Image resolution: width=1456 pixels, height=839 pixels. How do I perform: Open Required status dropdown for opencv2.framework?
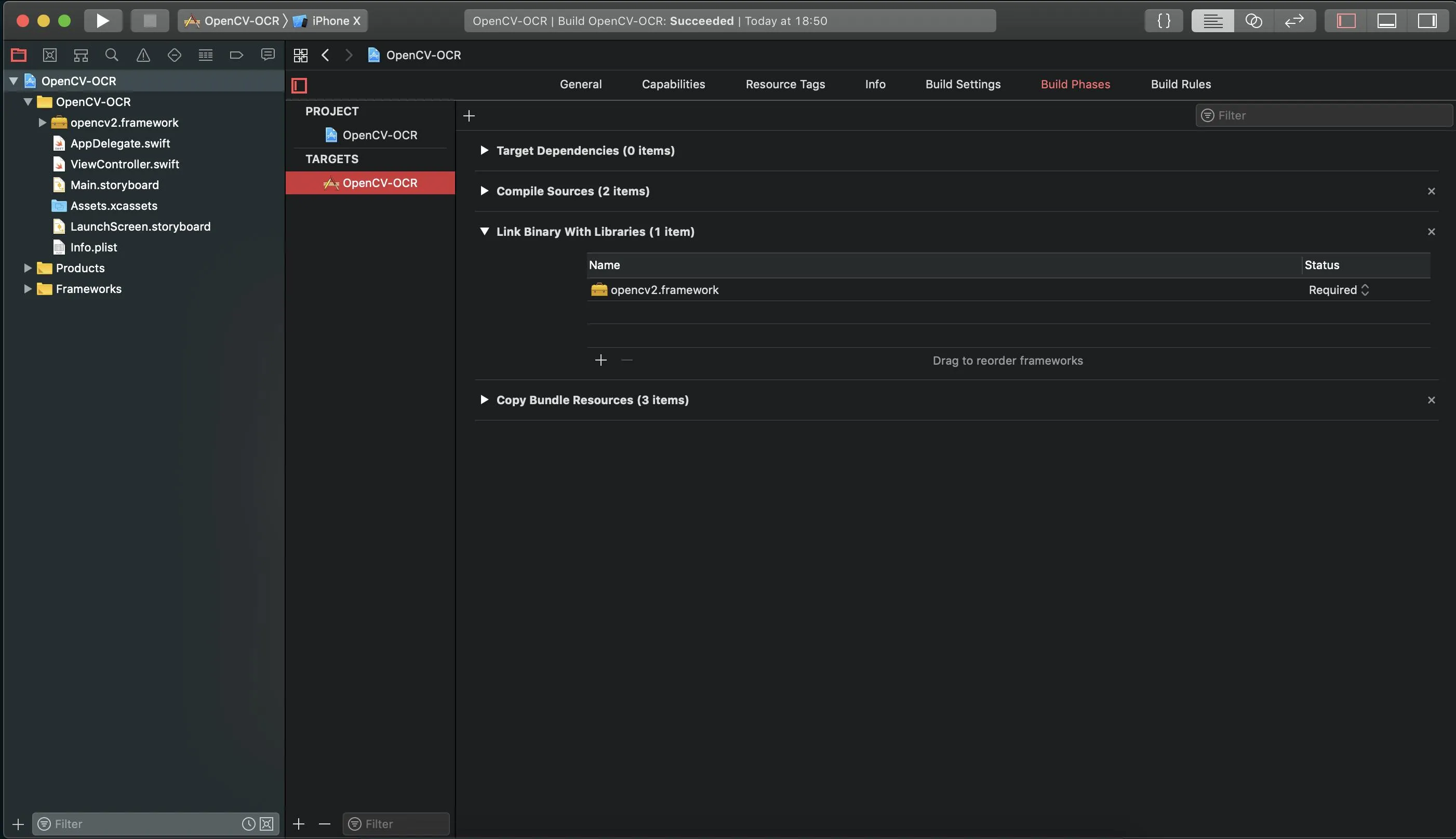point(1338,290)
